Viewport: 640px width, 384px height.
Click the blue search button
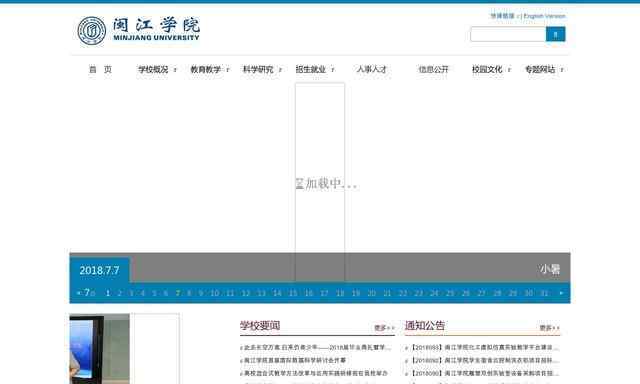pyautogui.click(x=556, y=34)
